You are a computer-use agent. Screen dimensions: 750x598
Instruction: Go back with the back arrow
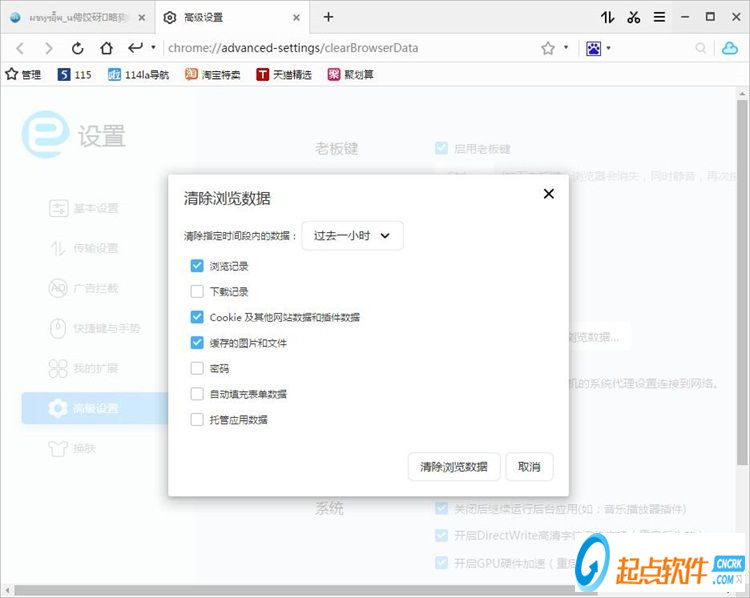pyautogui.click(x=20, y=48)
